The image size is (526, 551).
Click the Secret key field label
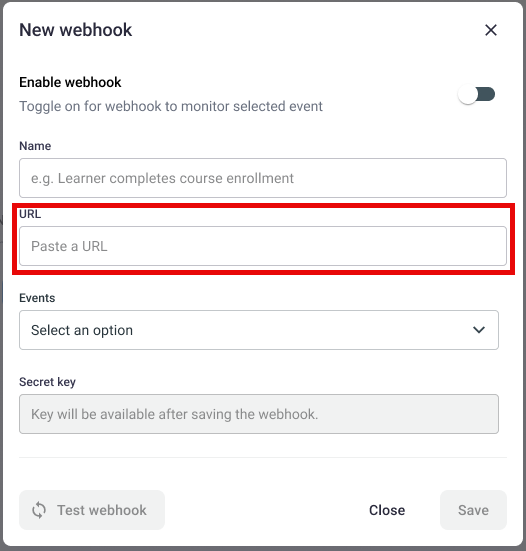click(x=47, y=382)
